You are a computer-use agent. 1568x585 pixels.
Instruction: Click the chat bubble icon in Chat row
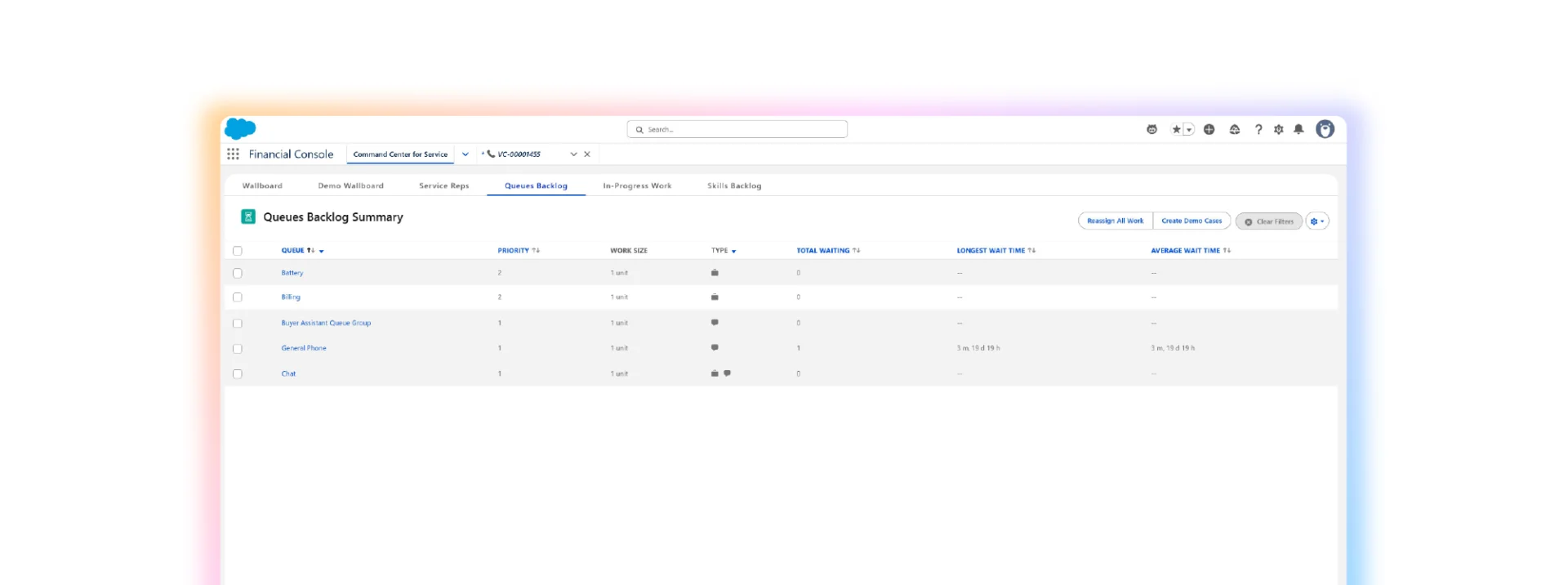coord(727,373)
